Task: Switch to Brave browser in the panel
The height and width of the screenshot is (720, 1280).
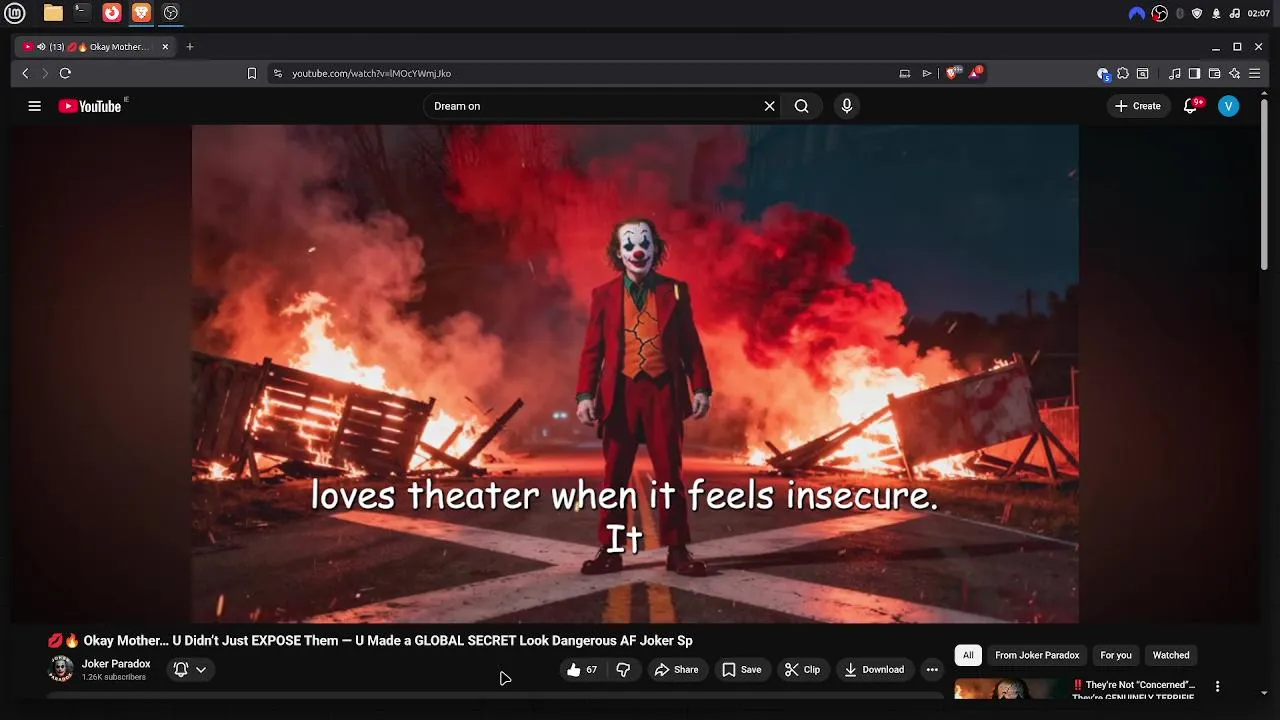Action: [141, 13]
